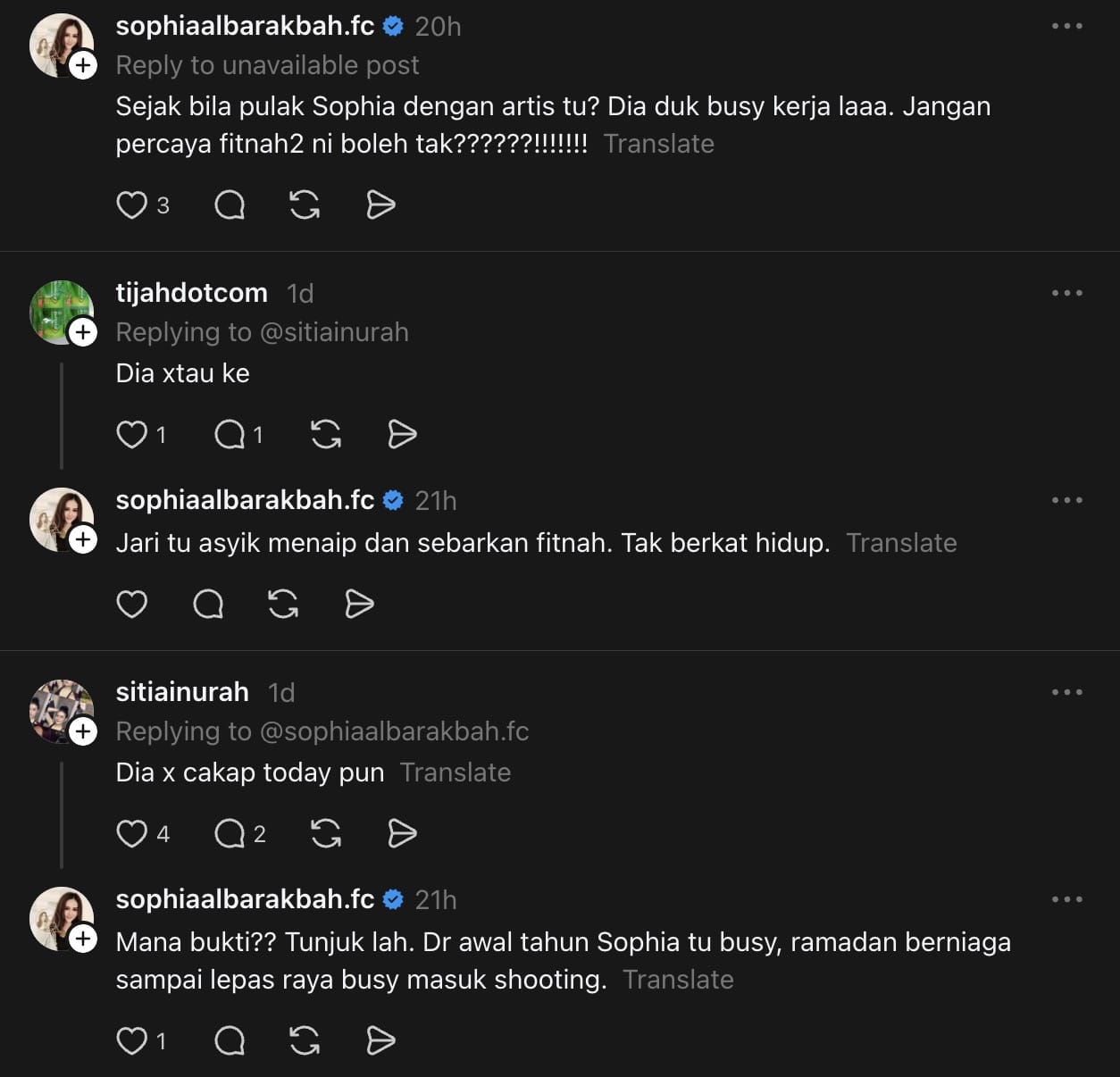Translate the "Dia x cakap today pun" post

pos(456,772)
